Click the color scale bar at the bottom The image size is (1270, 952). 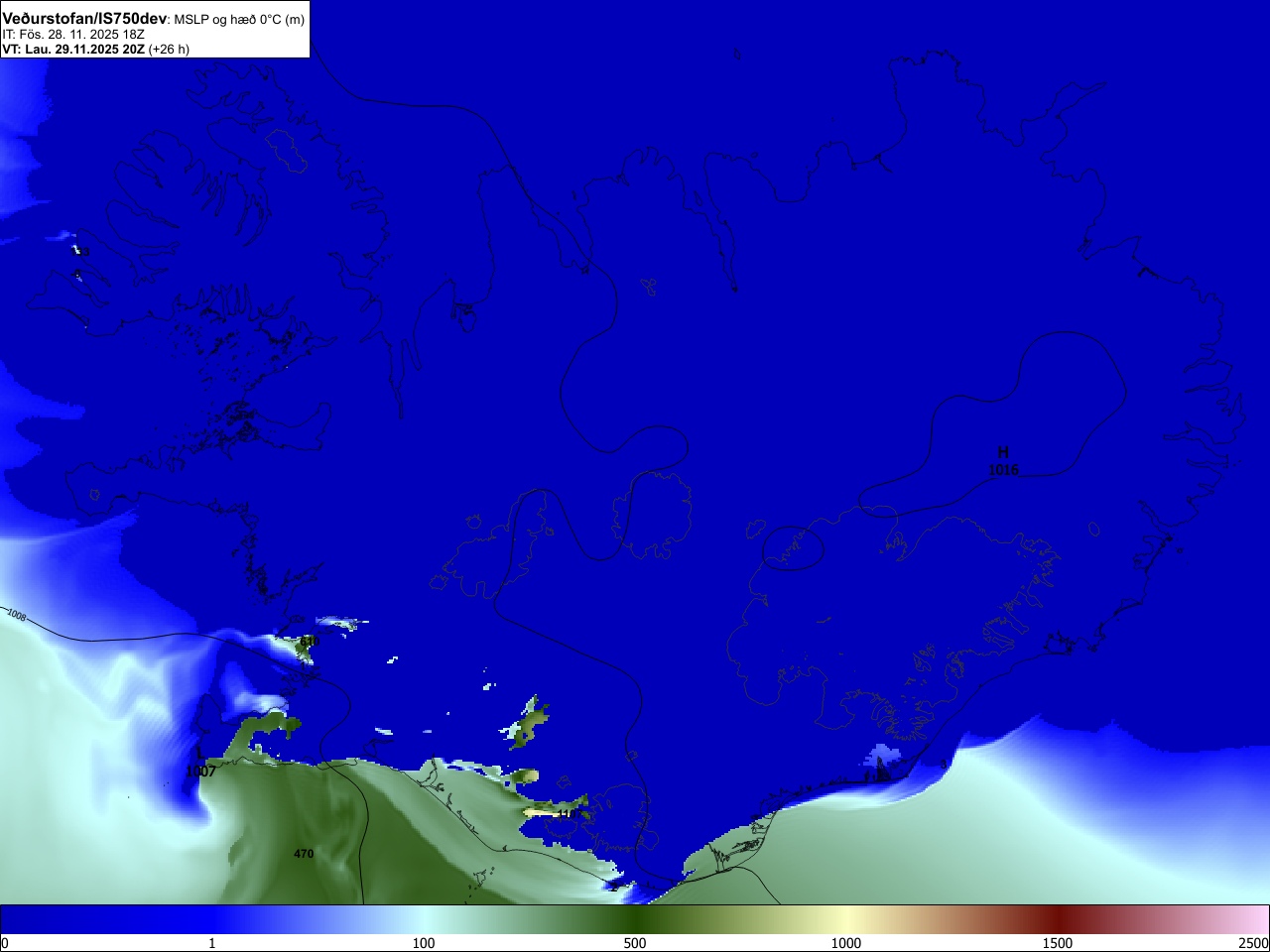(x=635, y=919)
